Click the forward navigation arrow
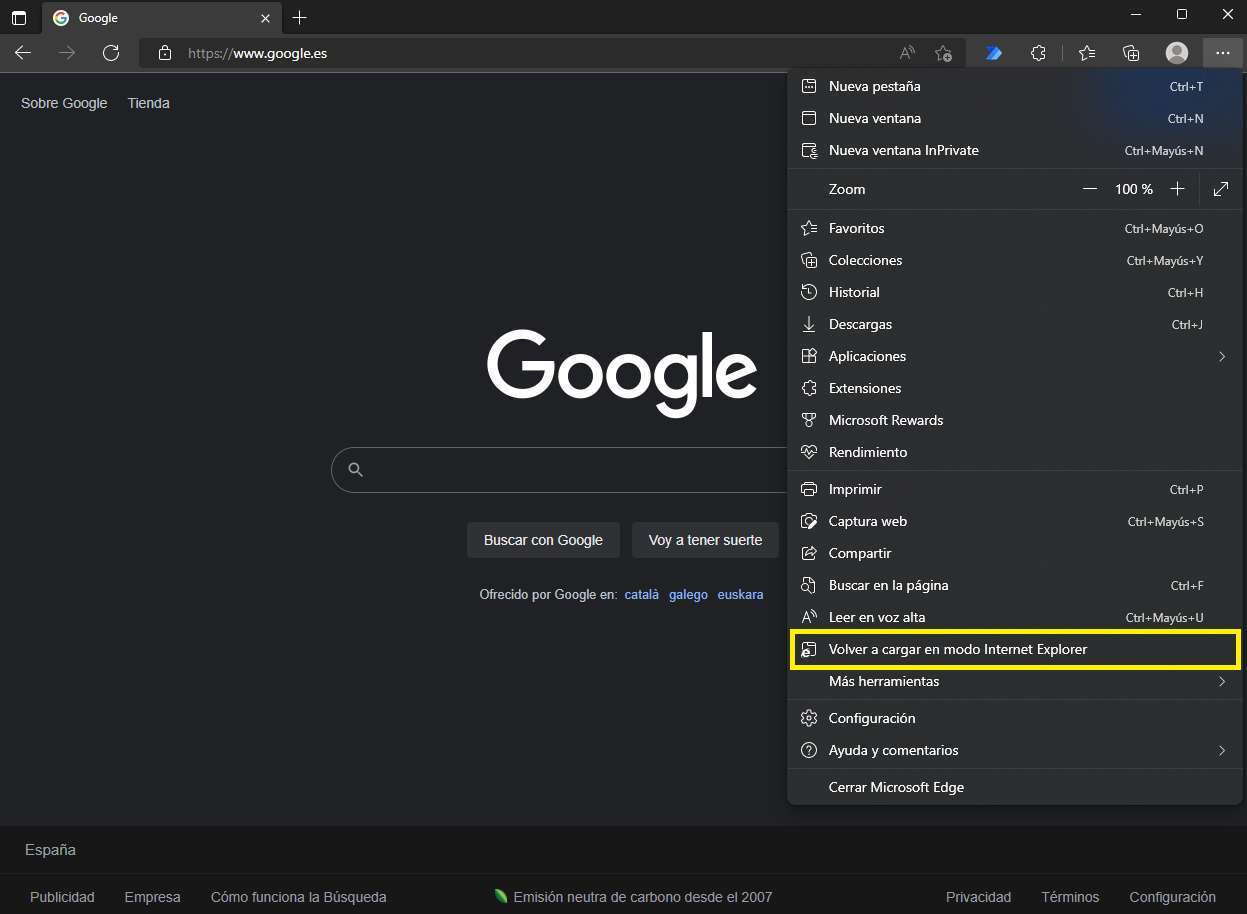Image resolution: width=1247 pixels, height=914 pixels. tap(67, 53)
